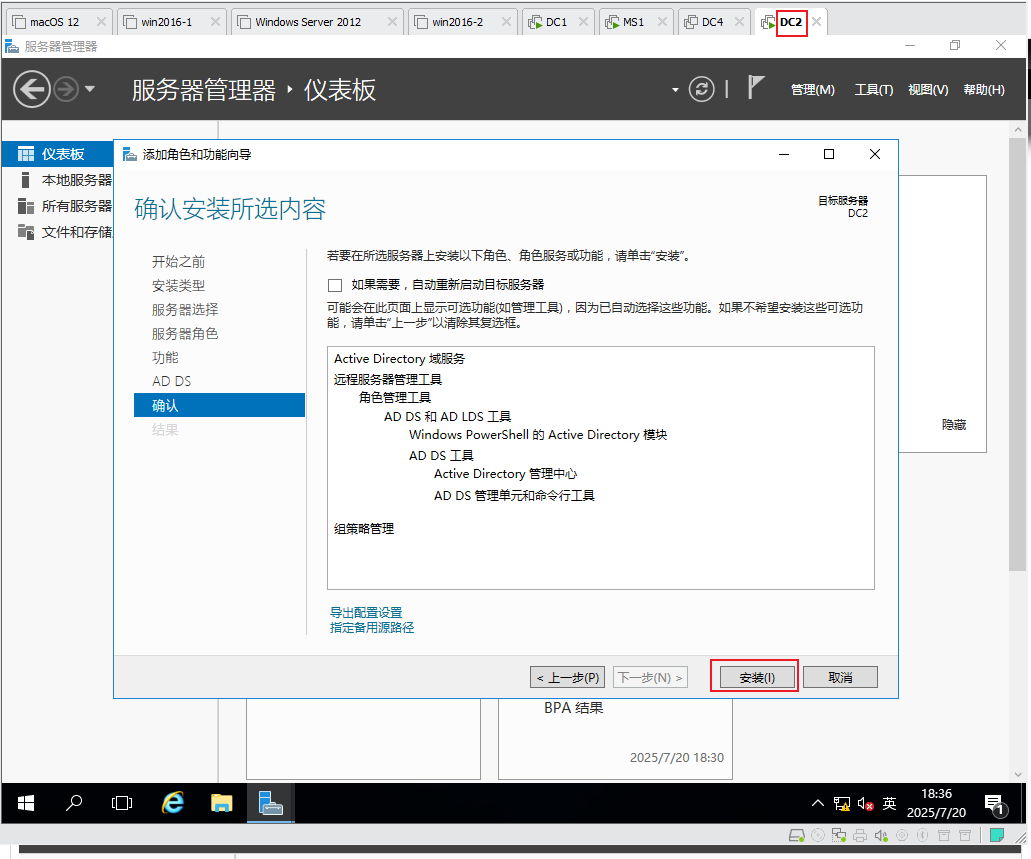Switch to the DC4 VM tab
This screenshot has width=1031, height=859.
point(711,22)
